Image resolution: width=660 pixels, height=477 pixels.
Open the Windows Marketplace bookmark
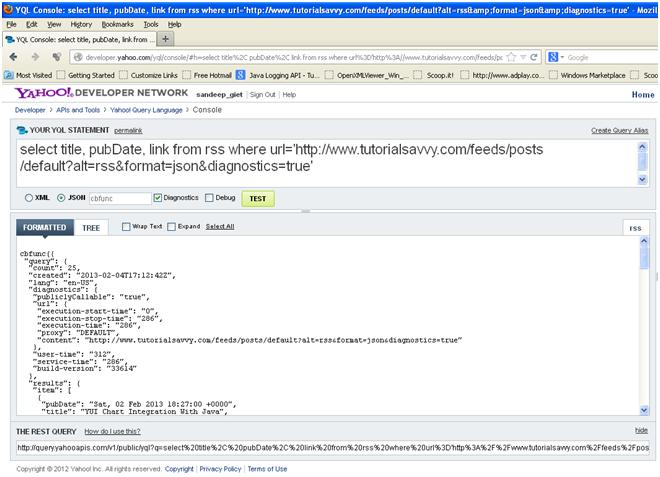[x=588, y=75]
